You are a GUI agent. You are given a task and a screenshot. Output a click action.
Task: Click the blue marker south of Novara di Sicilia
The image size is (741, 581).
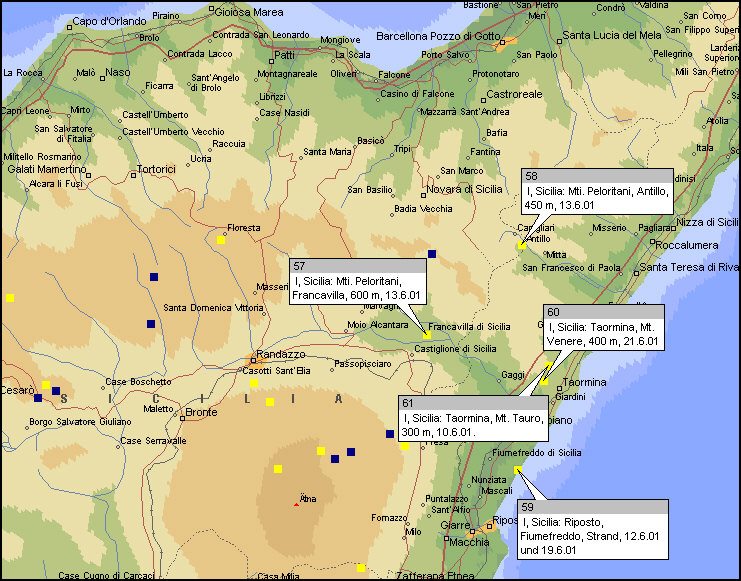pos(432,254)
